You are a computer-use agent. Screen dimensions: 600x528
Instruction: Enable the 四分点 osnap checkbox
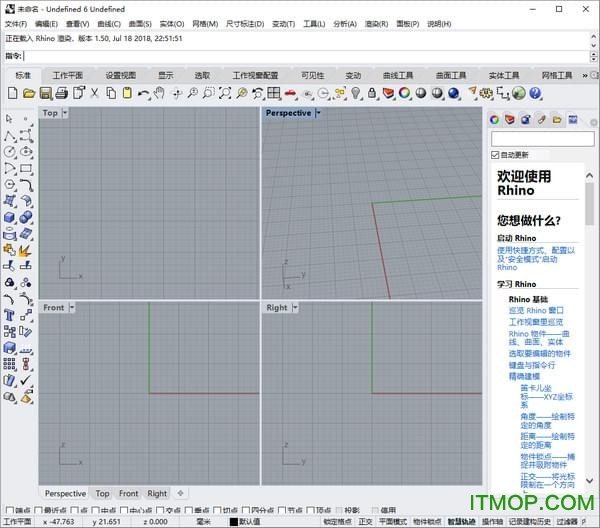click(x=245, y=510)
